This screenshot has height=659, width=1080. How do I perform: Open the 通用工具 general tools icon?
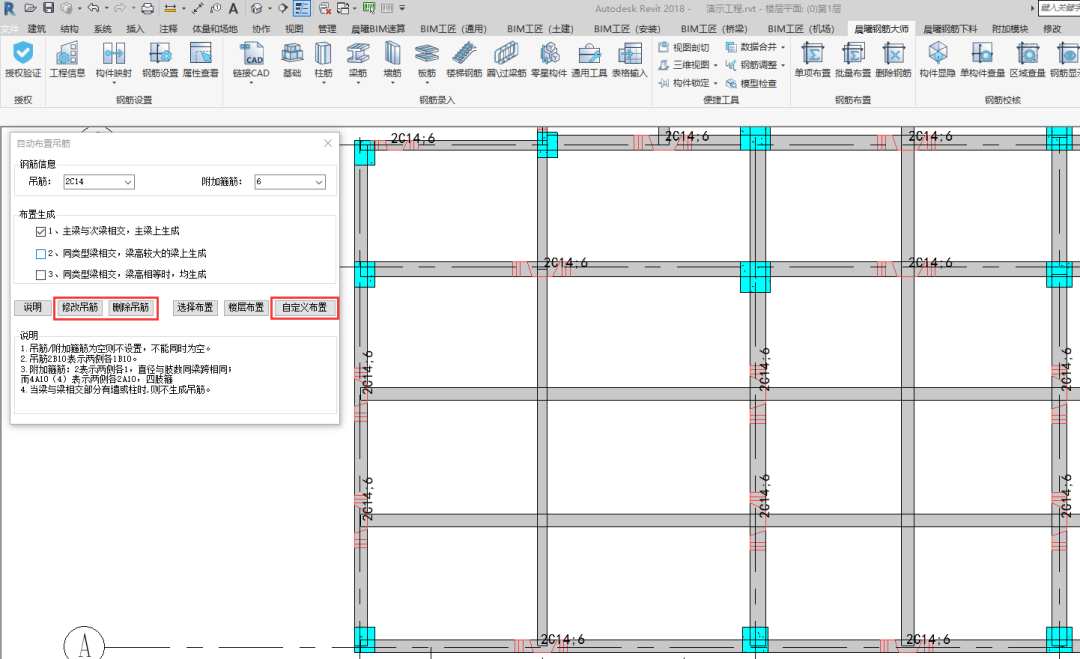(589, 53)
